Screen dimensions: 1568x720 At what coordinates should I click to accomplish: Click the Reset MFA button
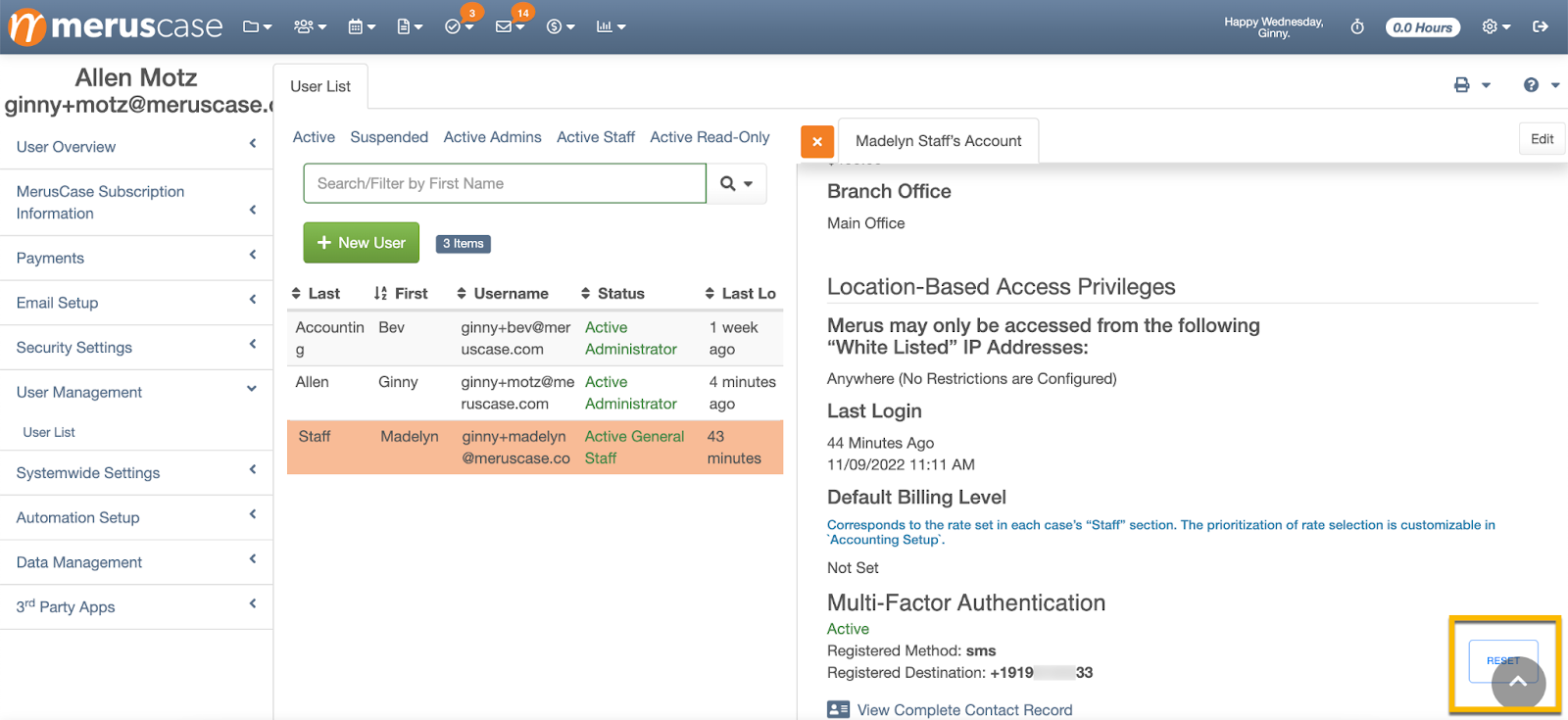tap(1502, 661)
